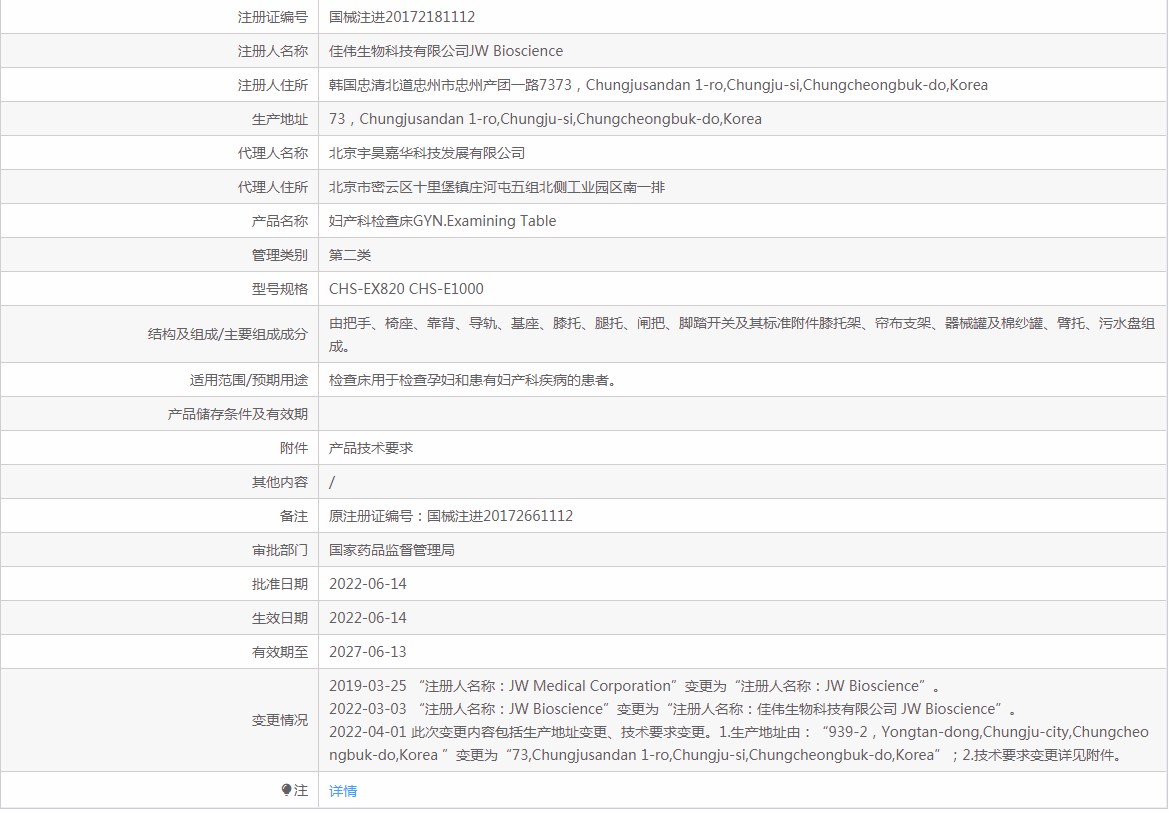Click the 产品储存条件及有效期 label
1169x813 pixels.
(x=238, y=414)
